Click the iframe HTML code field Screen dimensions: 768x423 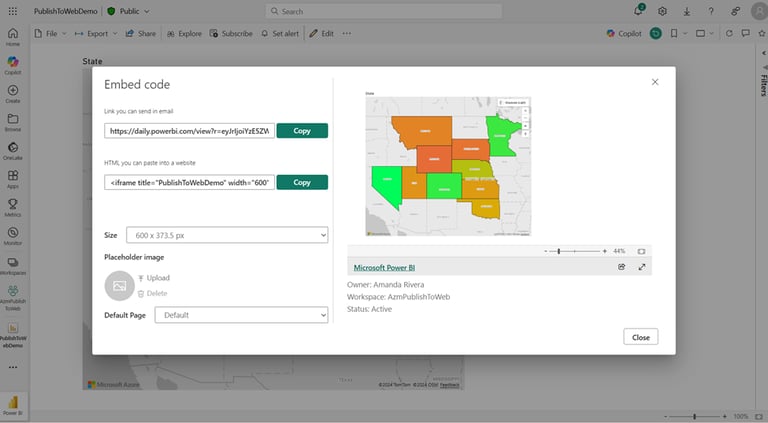point(189,182)
